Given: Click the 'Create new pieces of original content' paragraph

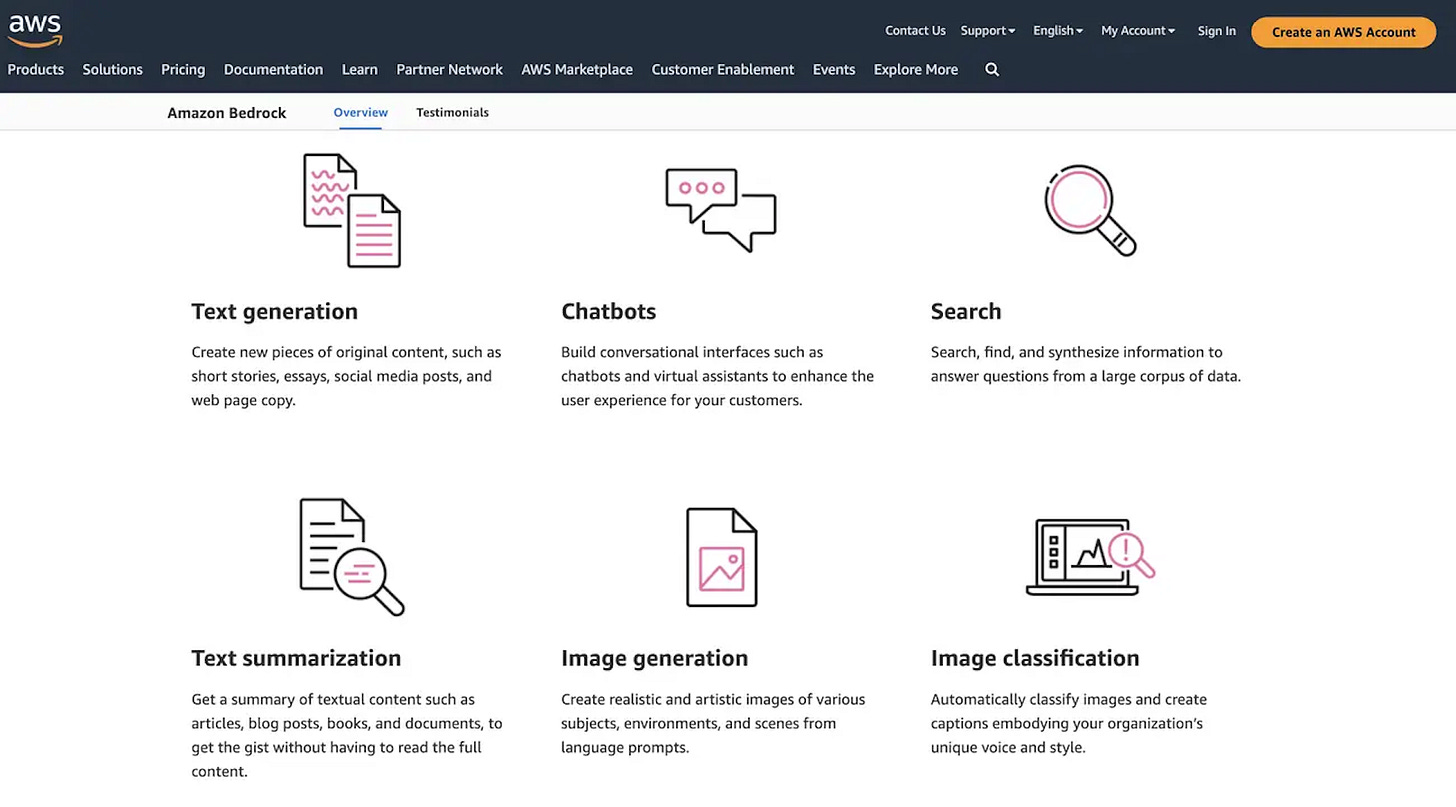Looking at the screenshot, I should [x=346, y=376].
